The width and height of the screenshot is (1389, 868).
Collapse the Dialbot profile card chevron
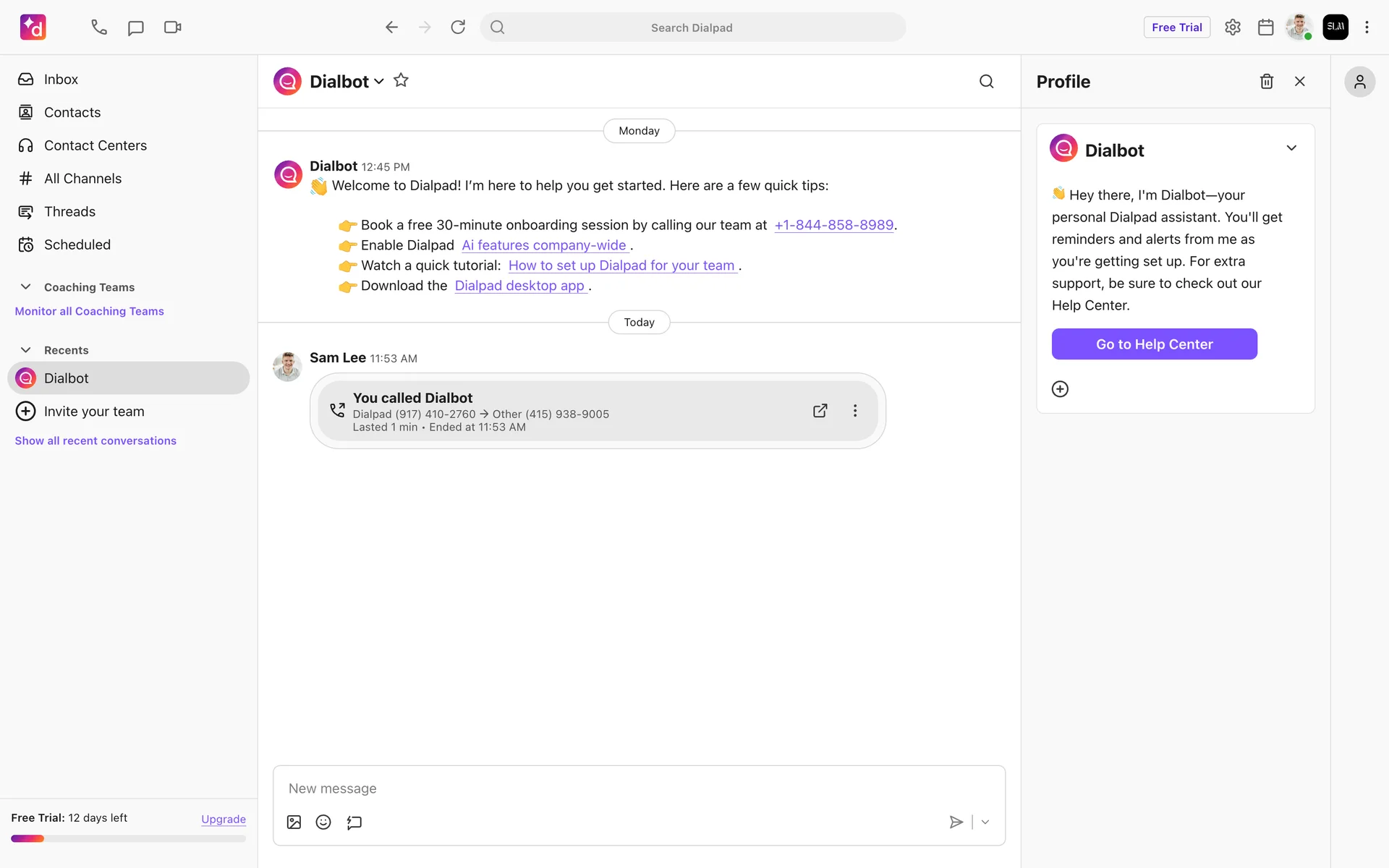pos(1291,148)
